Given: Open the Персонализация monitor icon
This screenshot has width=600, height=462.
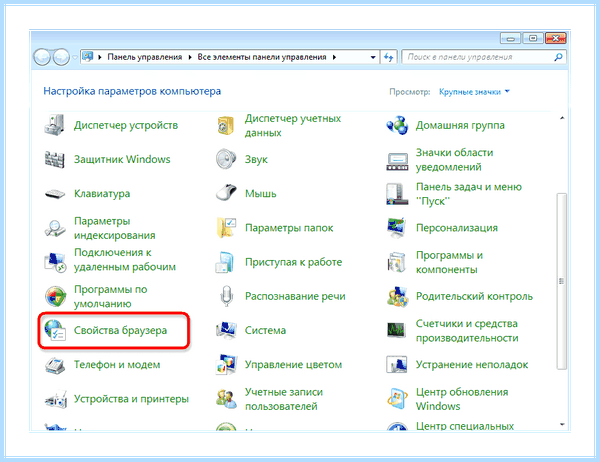Looking at the screenshot, I should click(396, 227).
